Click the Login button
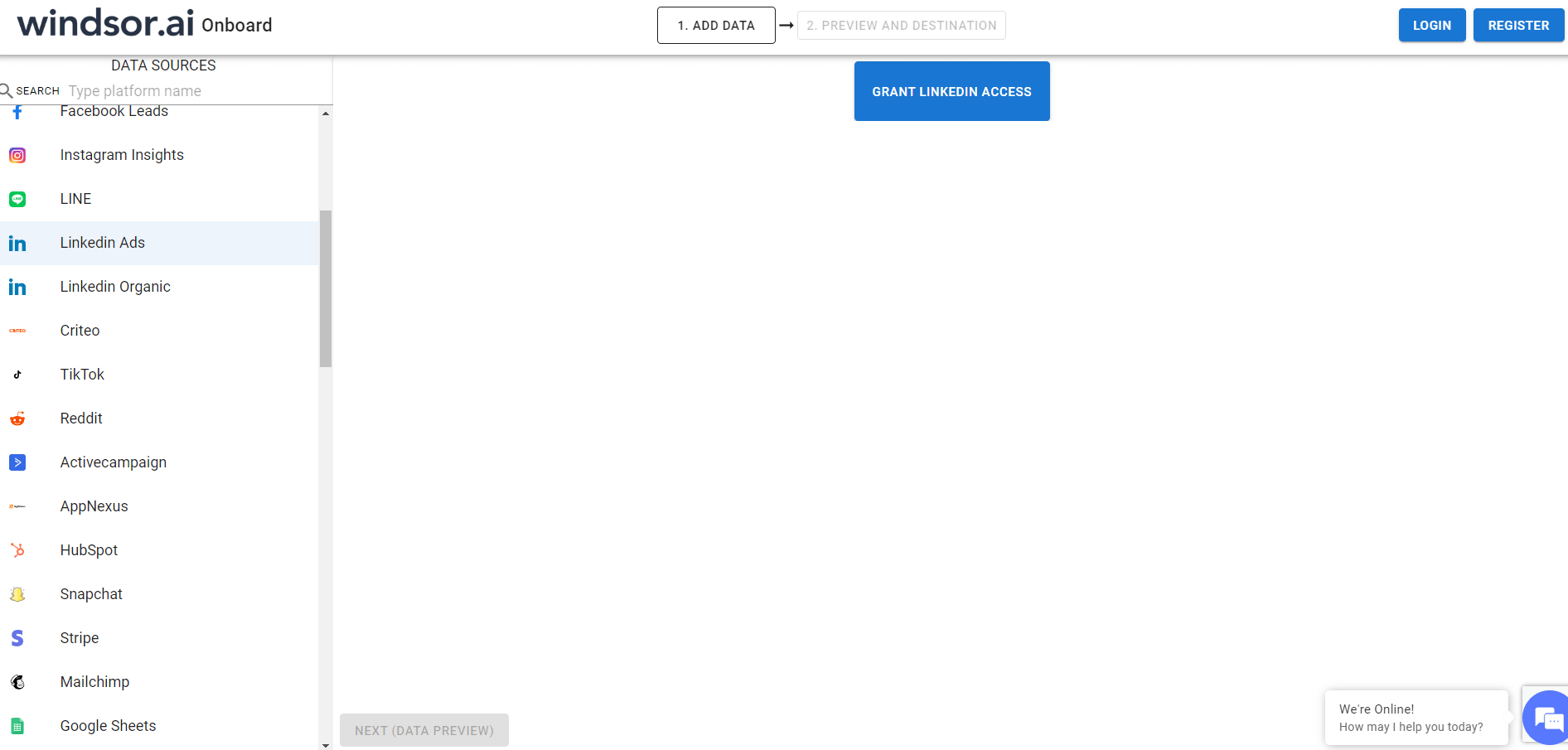This screenshot has width=1568, height=750. point(1432,26)
